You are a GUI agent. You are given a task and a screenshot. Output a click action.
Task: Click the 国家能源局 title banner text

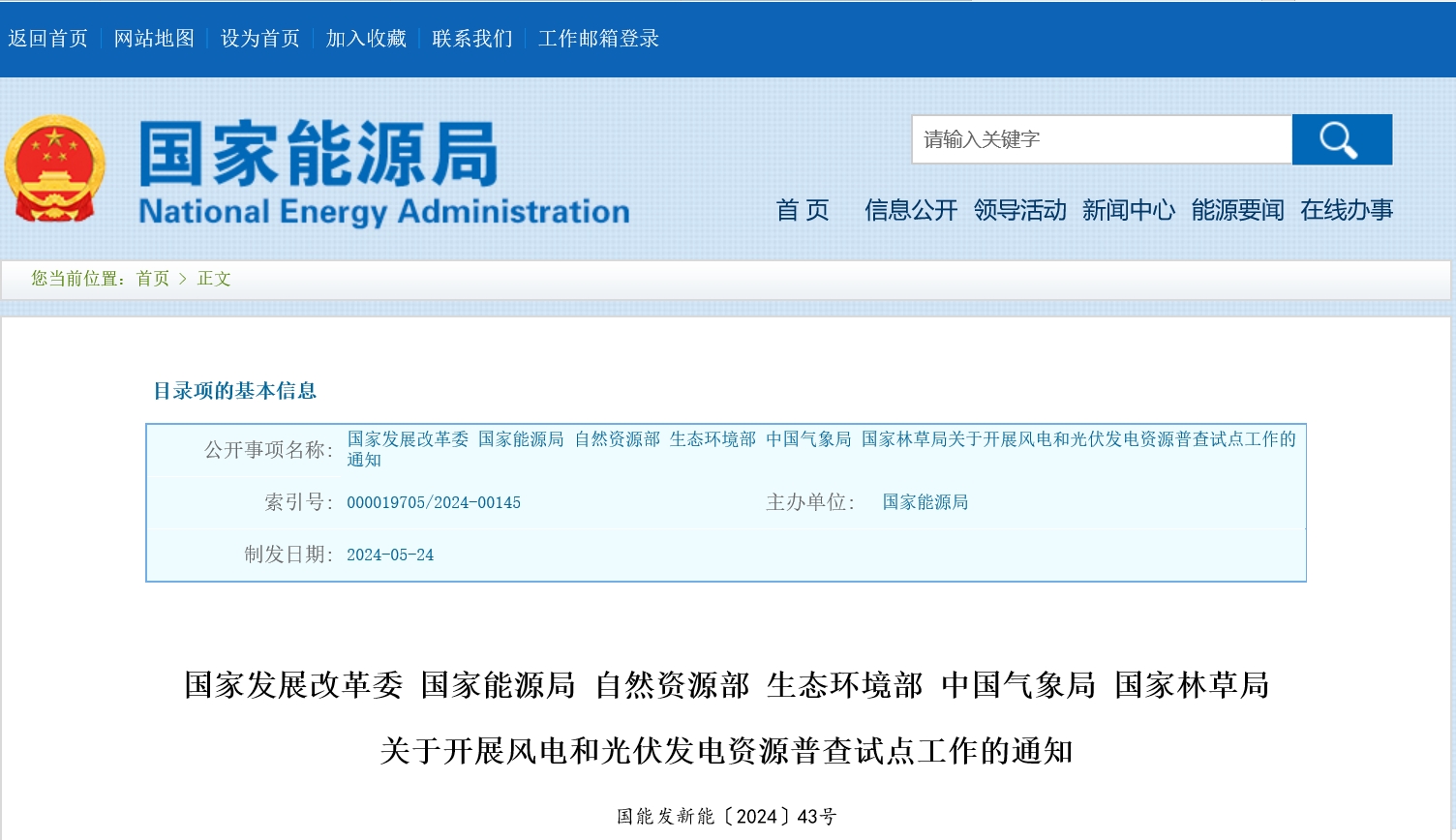coord(319,154)
